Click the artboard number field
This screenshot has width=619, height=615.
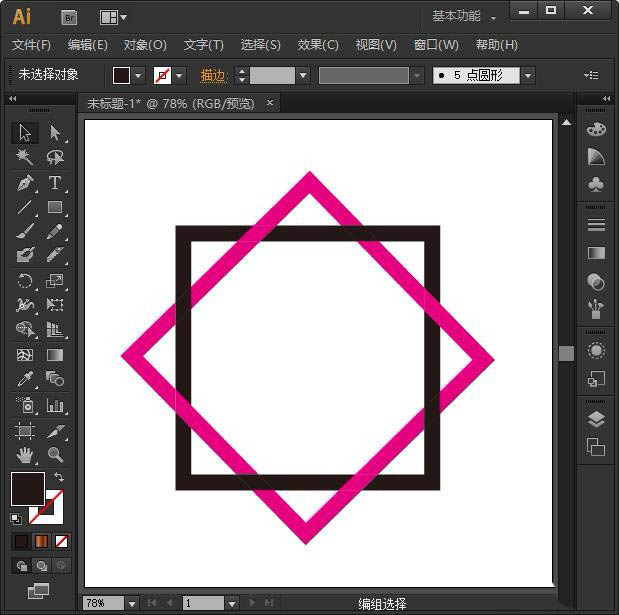203,603
